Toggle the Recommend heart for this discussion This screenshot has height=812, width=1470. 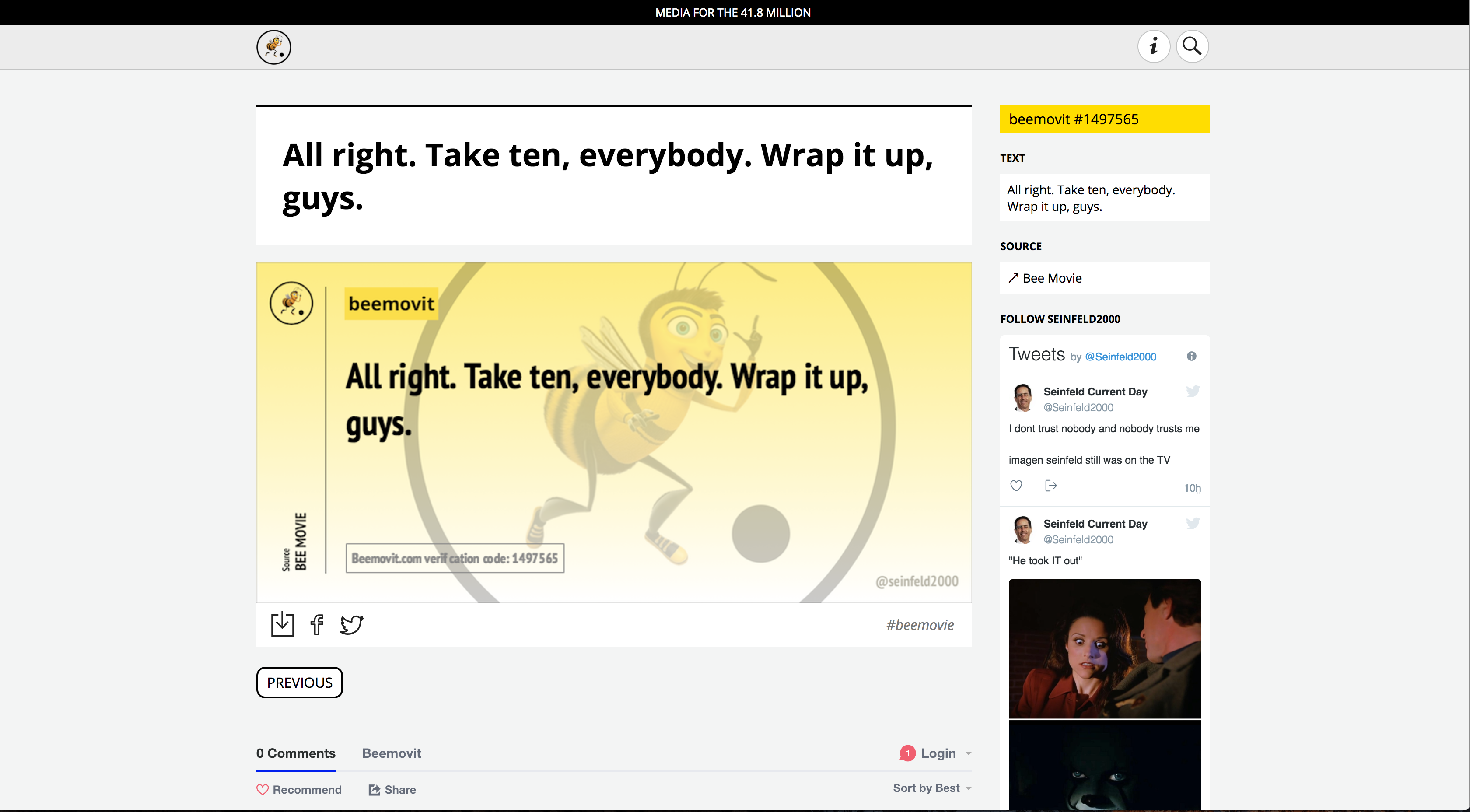coord(299,789)
